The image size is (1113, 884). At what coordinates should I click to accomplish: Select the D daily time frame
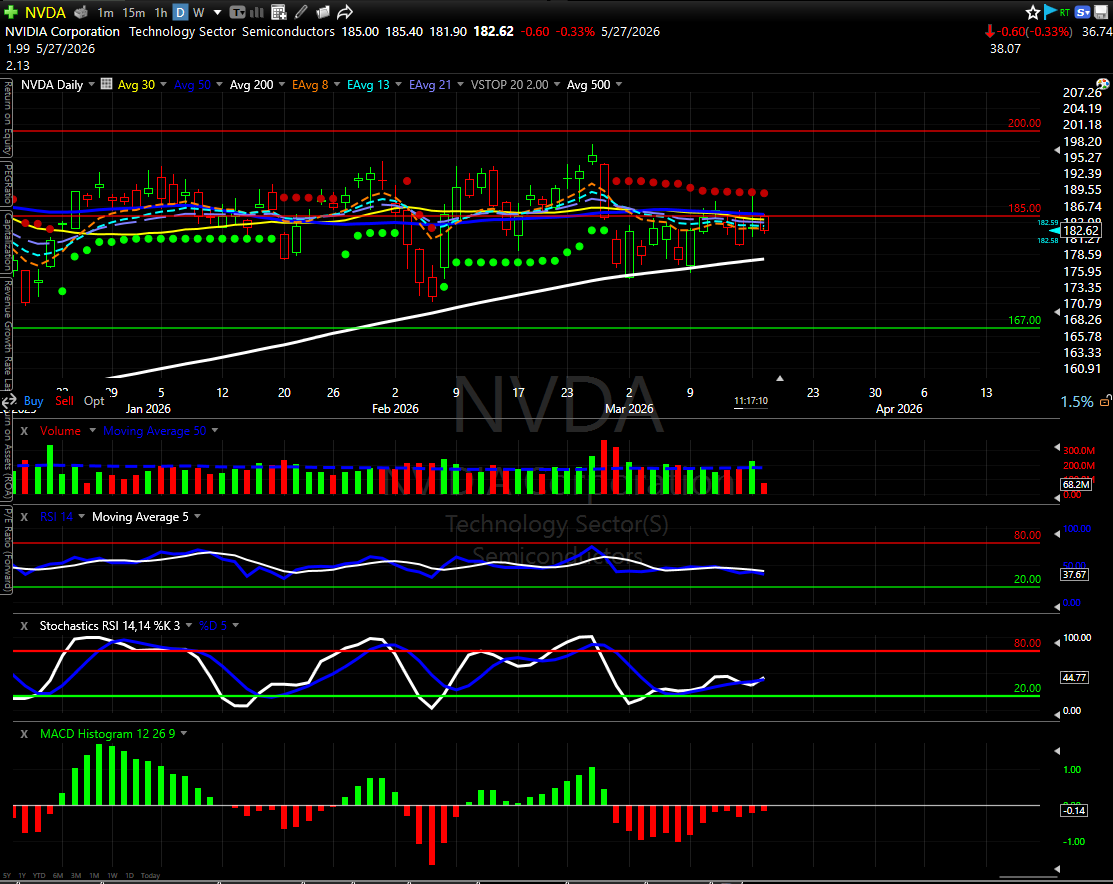(180, 13)
